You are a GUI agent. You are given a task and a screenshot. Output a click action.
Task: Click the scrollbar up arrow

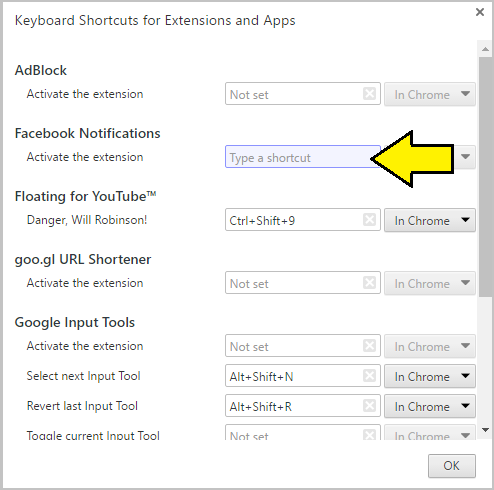click(485, 49)
